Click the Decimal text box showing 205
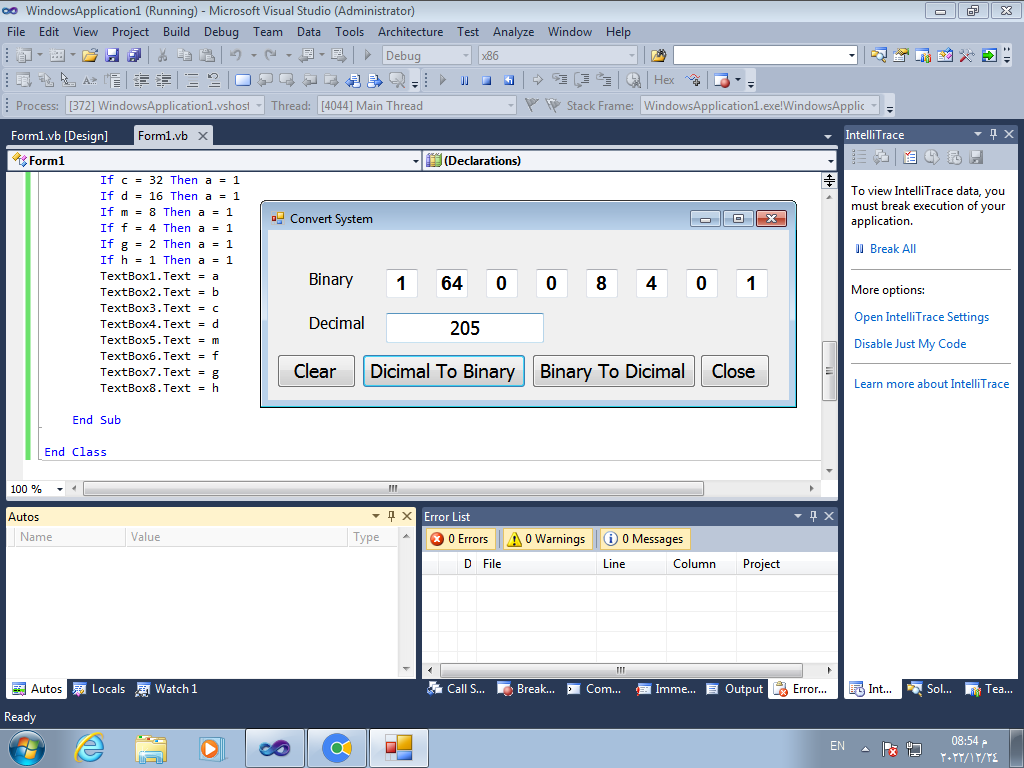The width and height of the screenshot is (1024, 768). pos(464,328)
